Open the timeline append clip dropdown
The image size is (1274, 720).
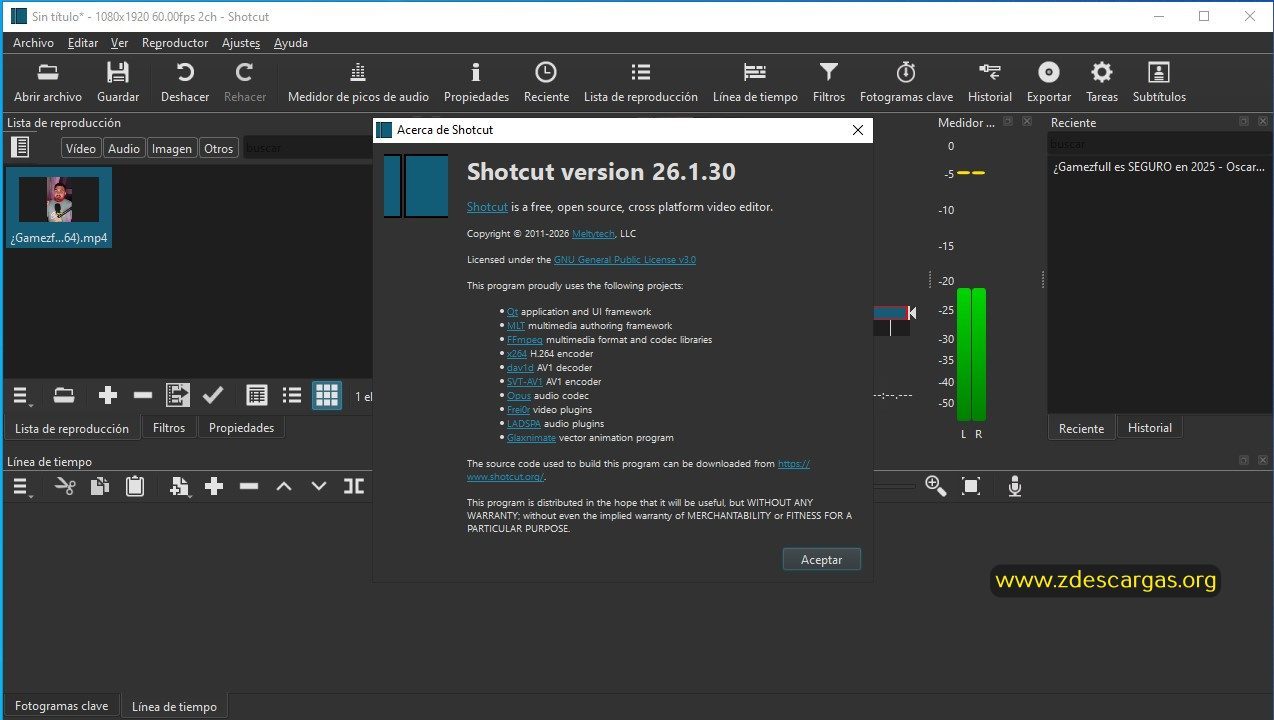[180, 486]
